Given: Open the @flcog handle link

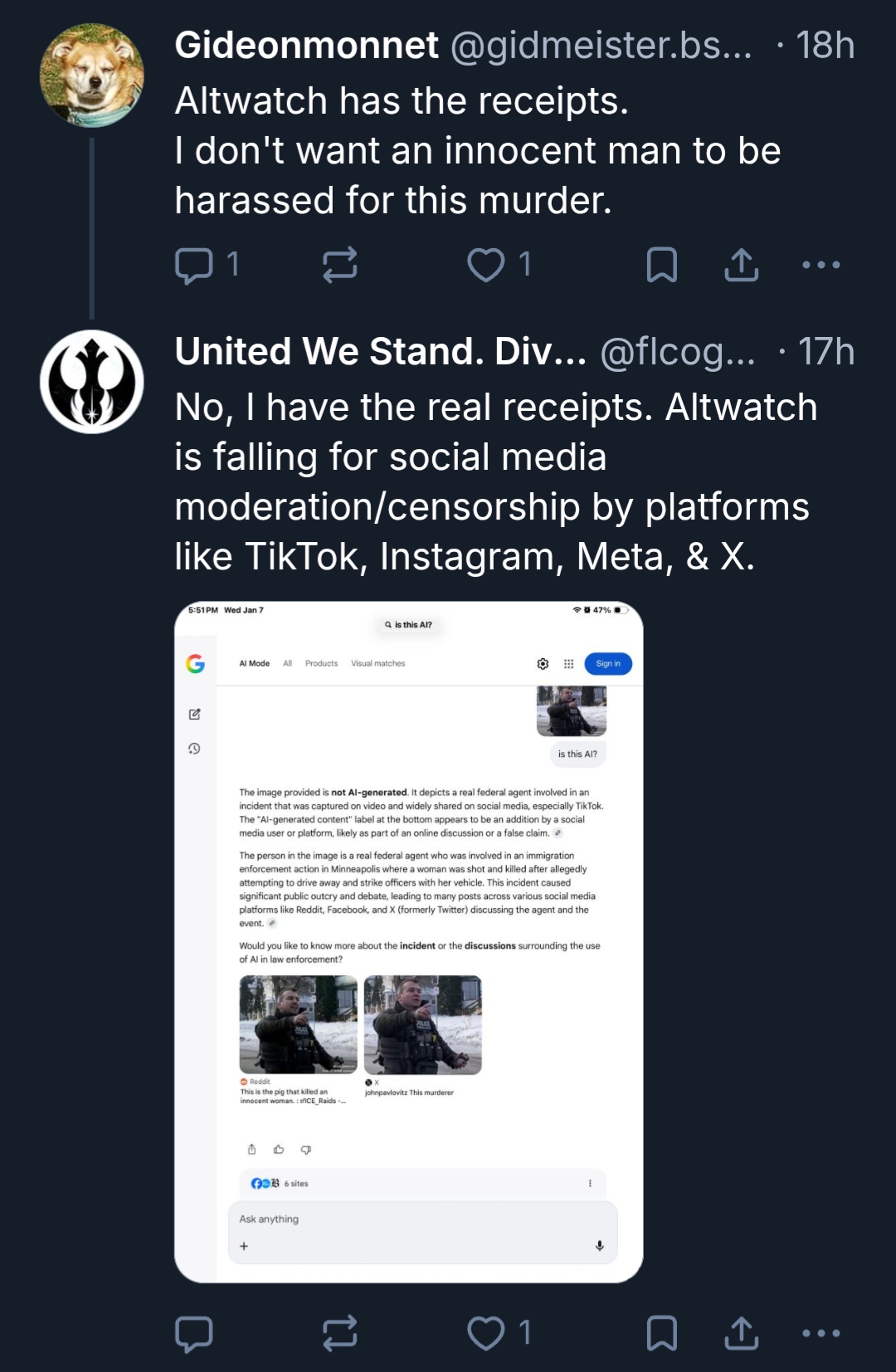Looking at the screenshot, I should [x=677, y=352].
